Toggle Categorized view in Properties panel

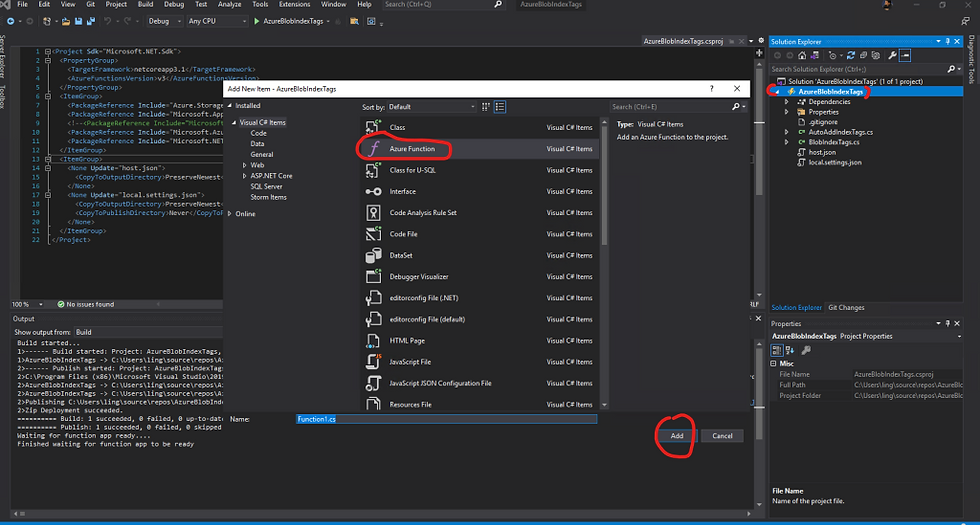coord(777,350)
